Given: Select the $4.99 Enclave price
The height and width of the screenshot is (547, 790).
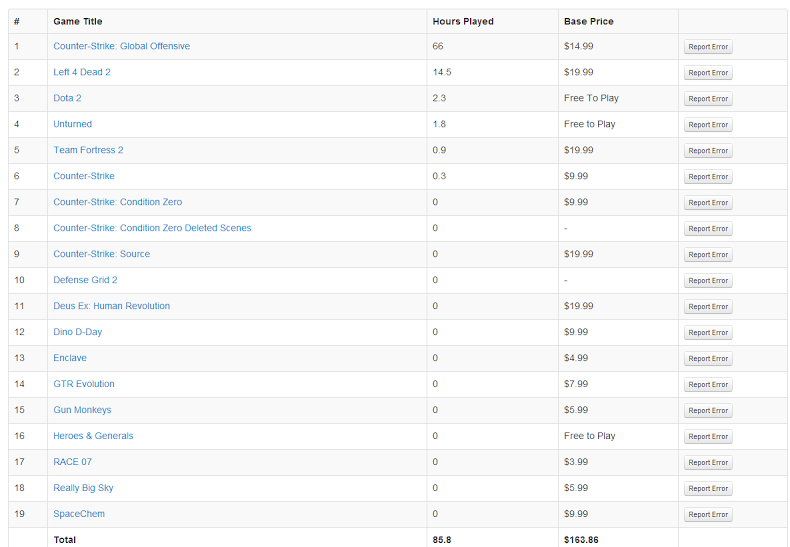Looking at the screenshot, I should (x=576, y=358).
